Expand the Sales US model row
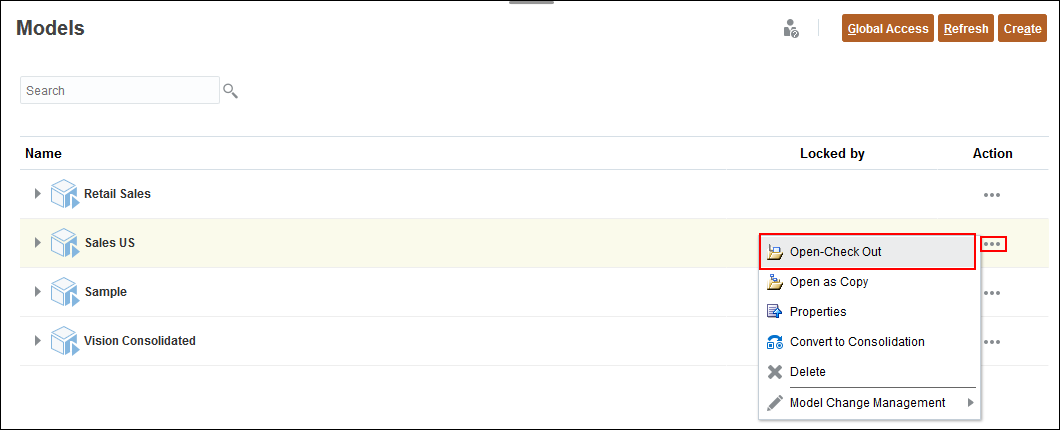1060x430 pixels. [38, 243]
